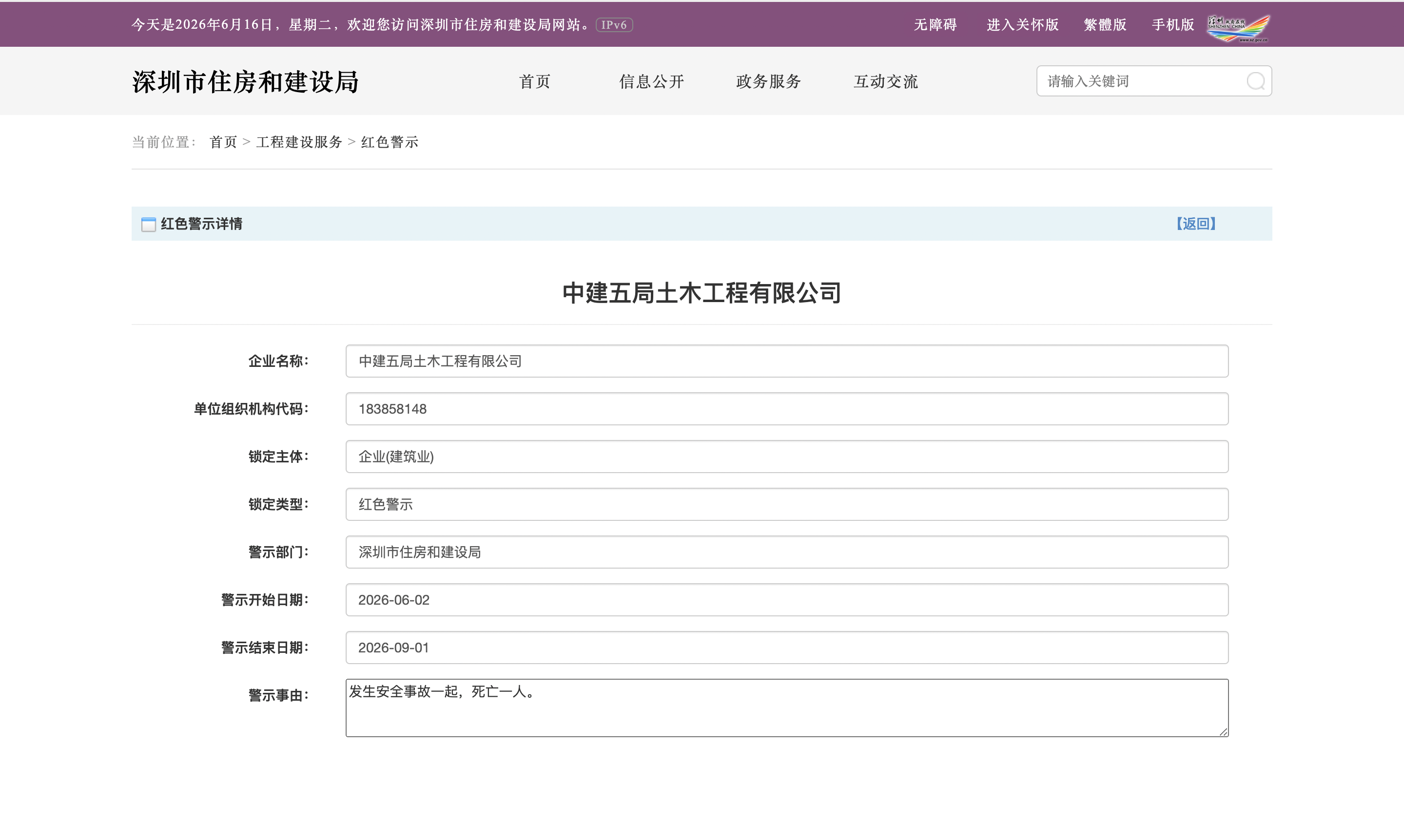Click the 警示部门: label

click(279, 552)
